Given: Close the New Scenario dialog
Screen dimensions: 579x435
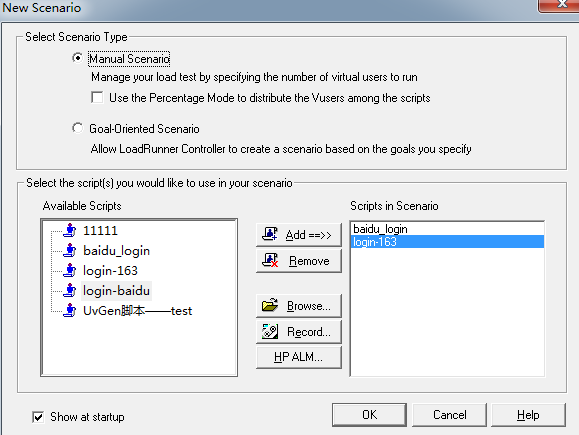Looking at the screenshot, I should pos(561,5).
